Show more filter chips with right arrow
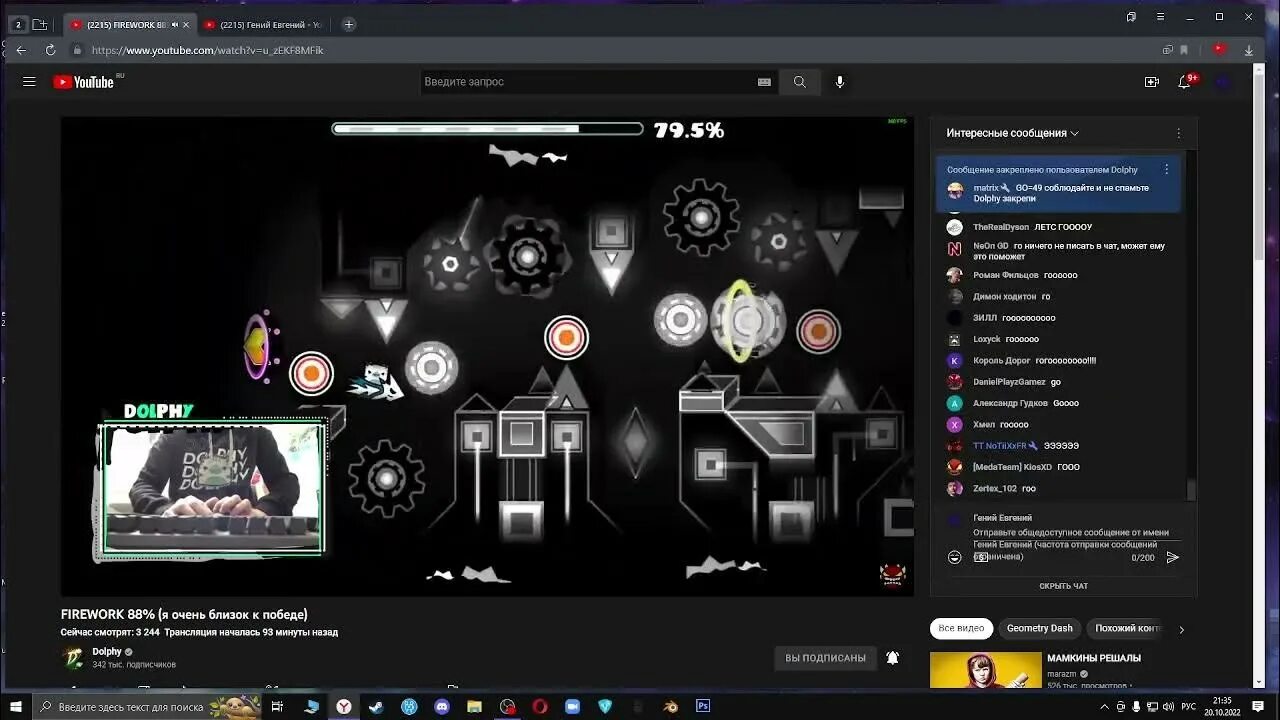This screenshot has width=1280, height=720. pos(1181,629)
